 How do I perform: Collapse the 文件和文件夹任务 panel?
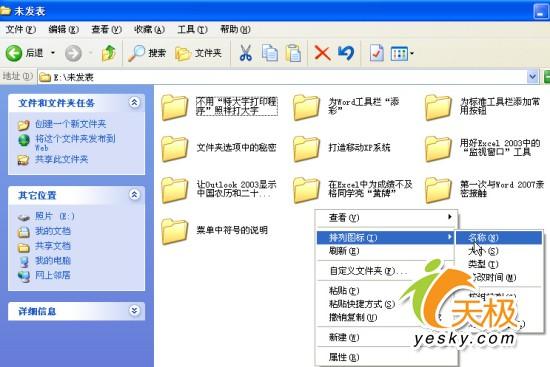coord(134,102)
